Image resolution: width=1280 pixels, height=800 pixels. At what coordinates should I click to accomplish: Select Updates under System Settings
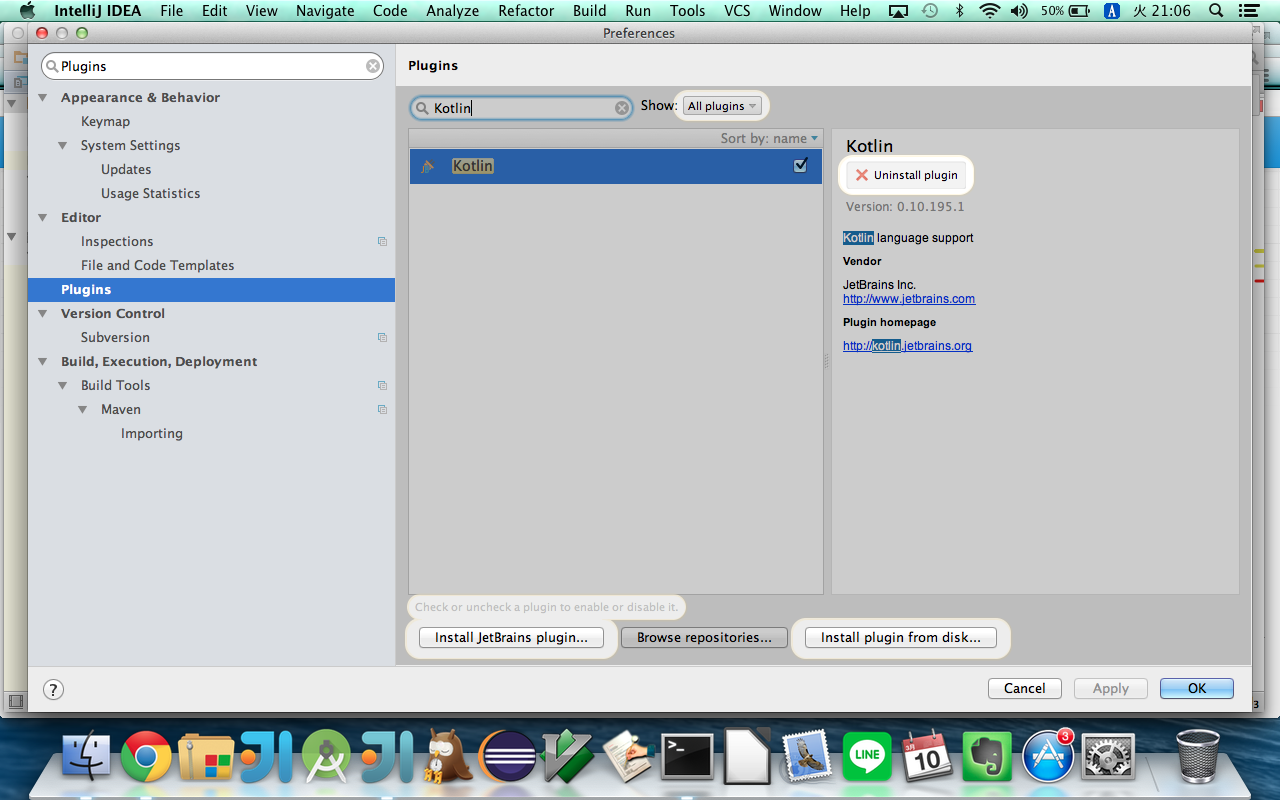126,170
